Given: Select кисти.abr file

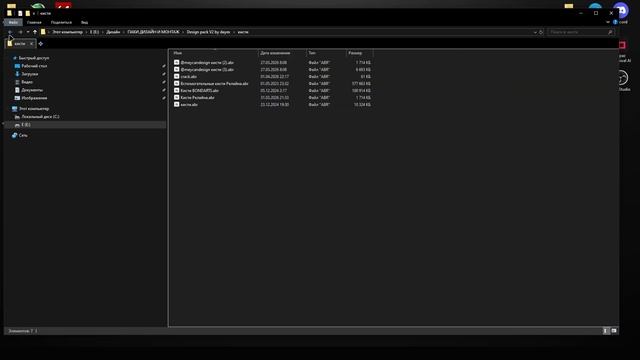Looking at the screenshot, I should pos(189,104).
